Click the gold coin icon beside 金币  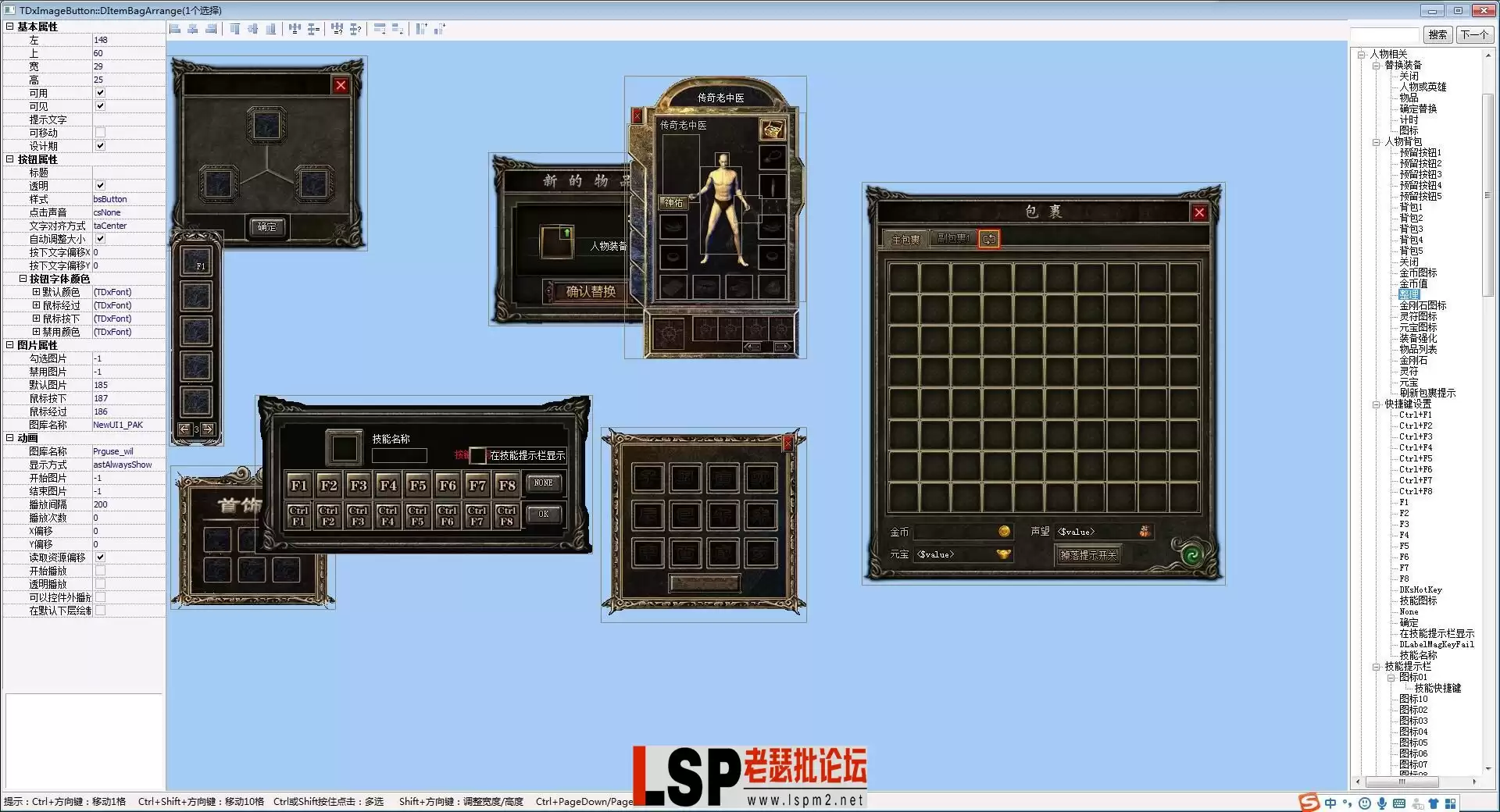[1005, 532]
